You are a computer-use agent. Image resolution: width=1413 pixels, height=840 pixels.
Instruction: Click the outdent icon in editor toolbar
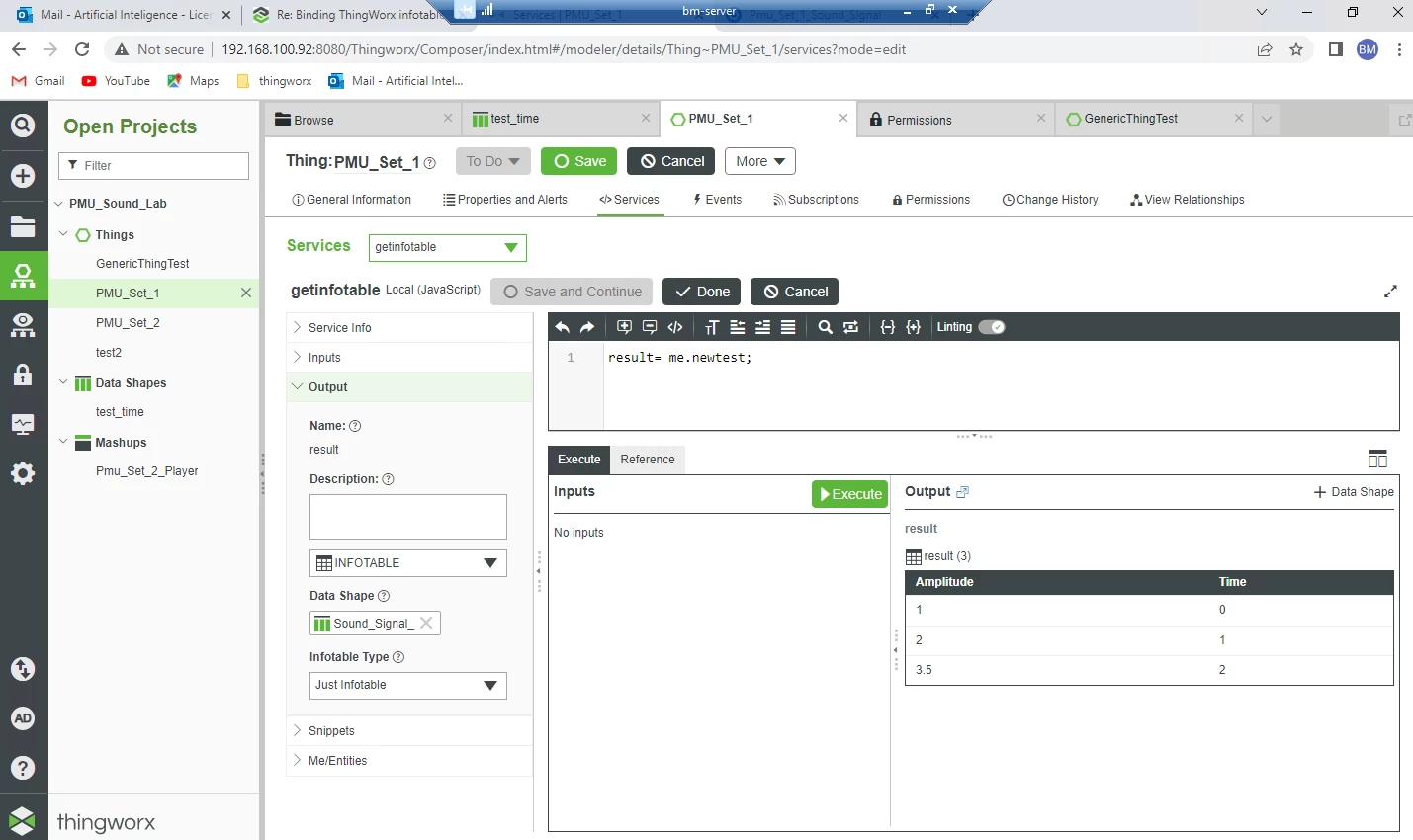pyautogui.click(x=738, y=327)
